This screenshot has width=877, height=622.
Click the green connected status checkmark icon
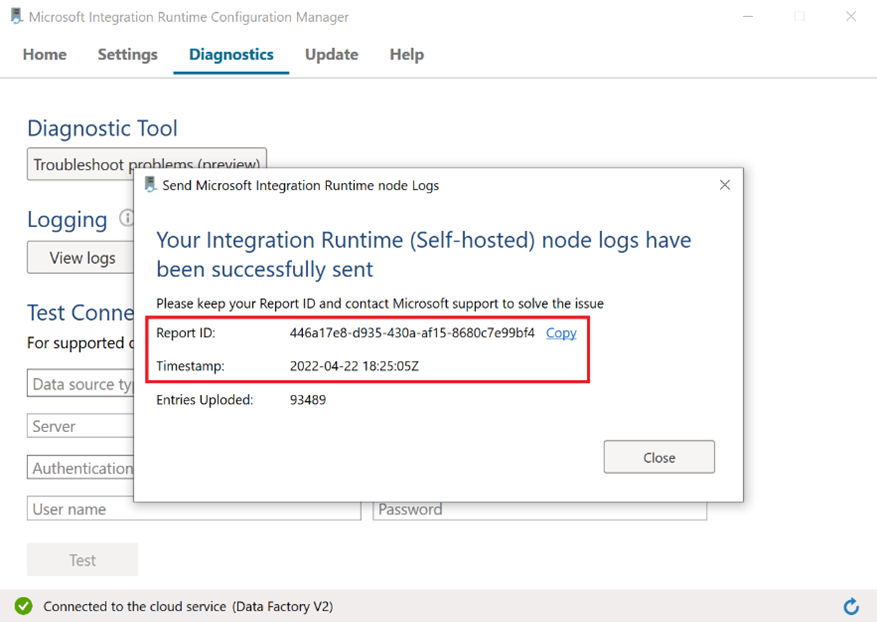coord(23,606)
